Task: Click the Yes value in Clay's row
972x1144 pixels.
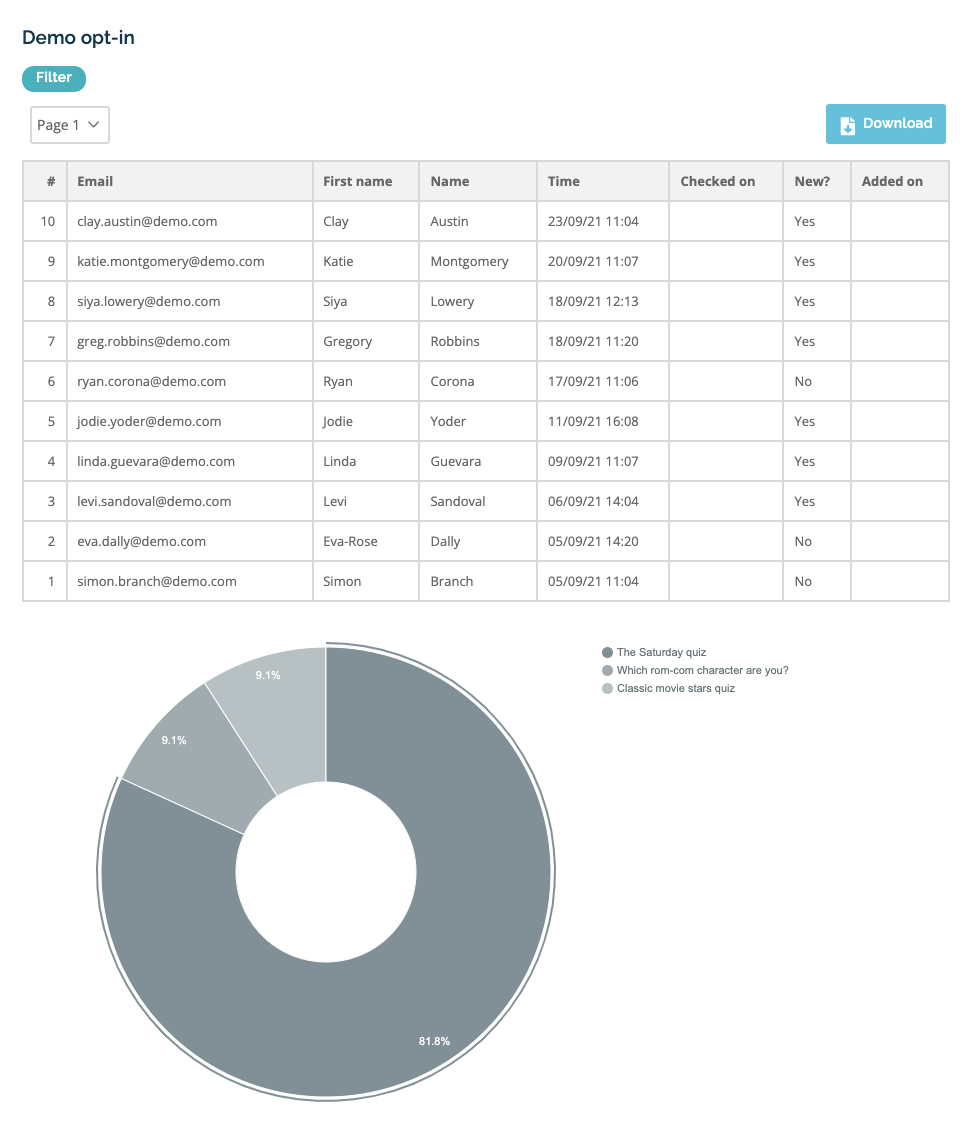Action: (x=804, y=221)
